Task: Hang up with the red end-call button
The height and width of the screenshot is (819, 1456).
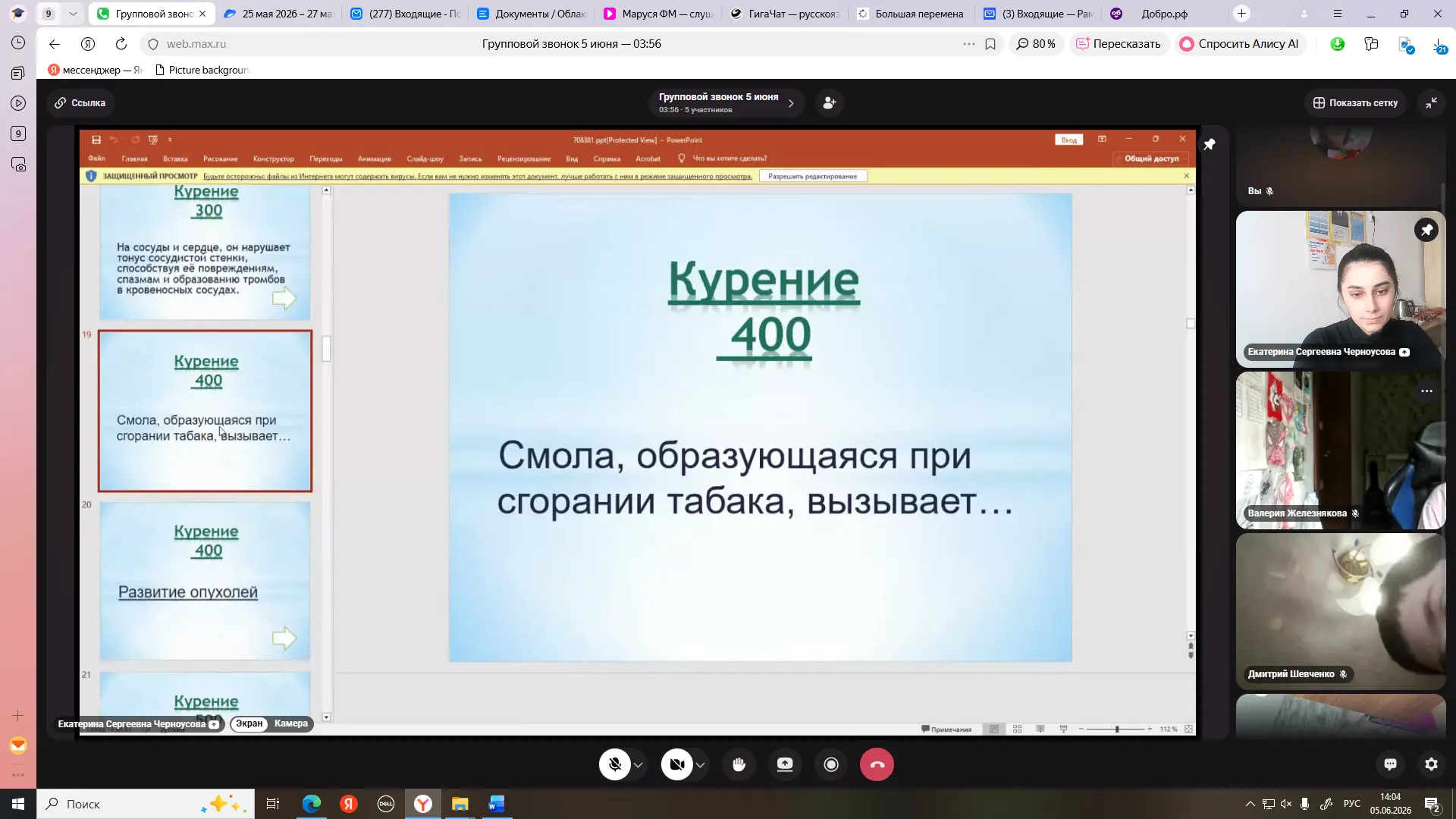Action: (877, 764)
